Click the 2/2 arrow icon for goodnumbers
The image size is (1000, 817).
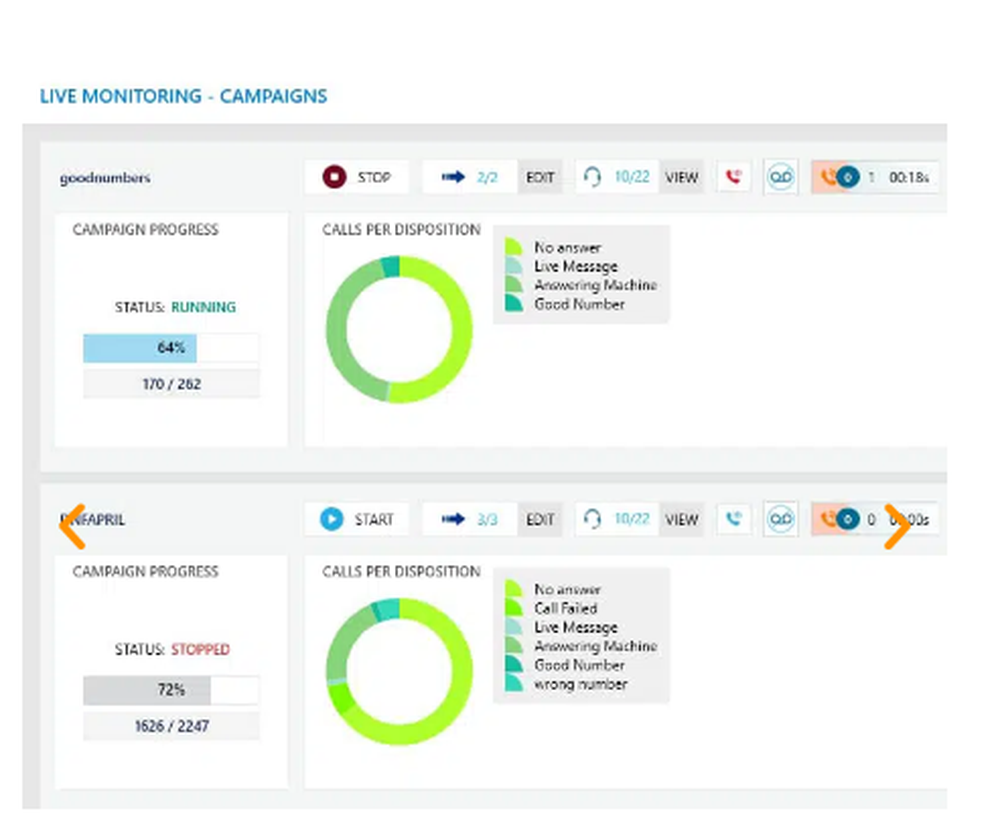click(x=453, y=177)
